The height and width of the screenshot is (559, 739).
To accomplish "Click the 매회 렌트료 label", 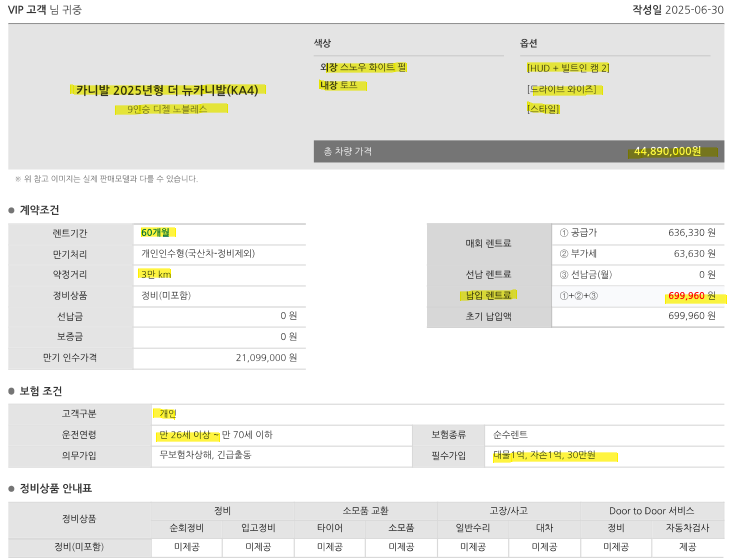I will (x=488, y=243).
